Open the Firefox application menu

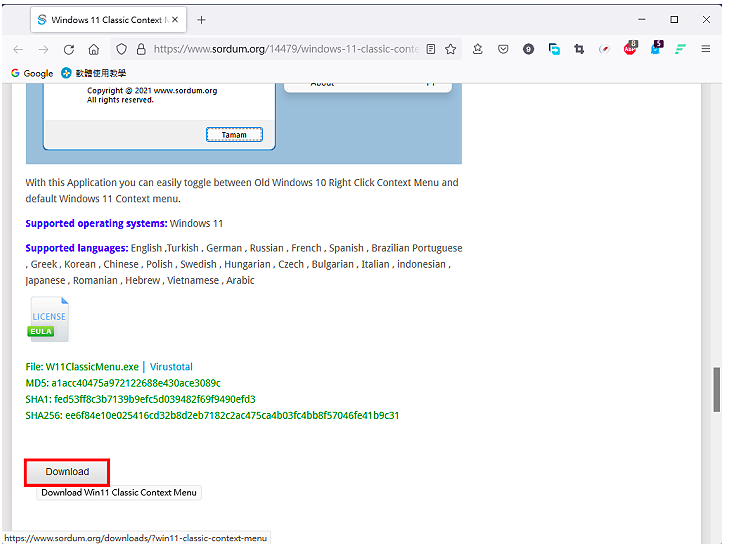pos(706,49)
